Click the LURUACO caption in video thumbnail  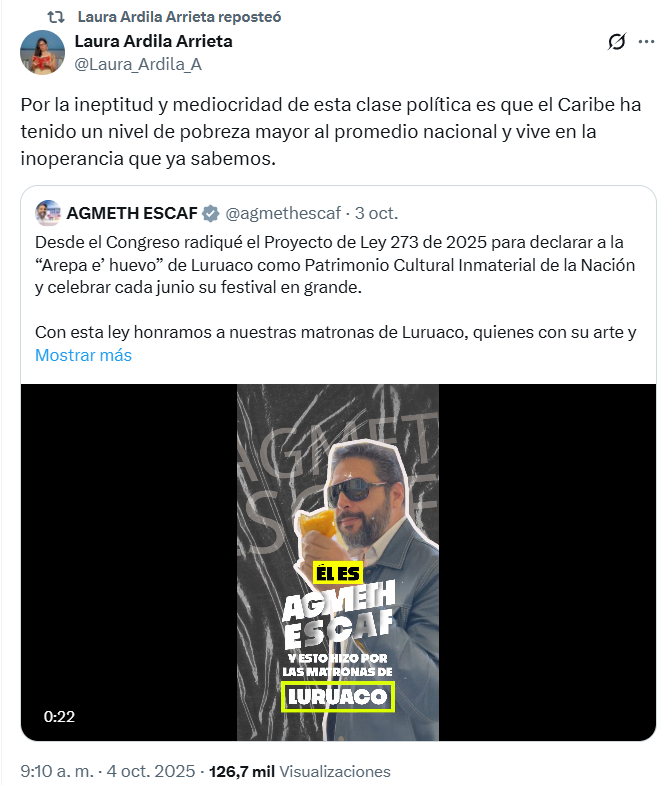[338, 696]
